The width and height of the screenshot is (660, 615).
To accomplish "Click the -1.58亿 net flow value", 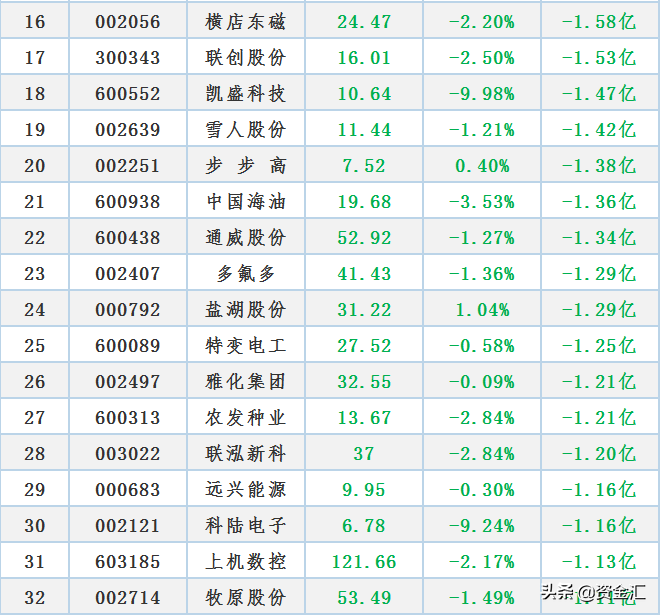I will [599, 22].
